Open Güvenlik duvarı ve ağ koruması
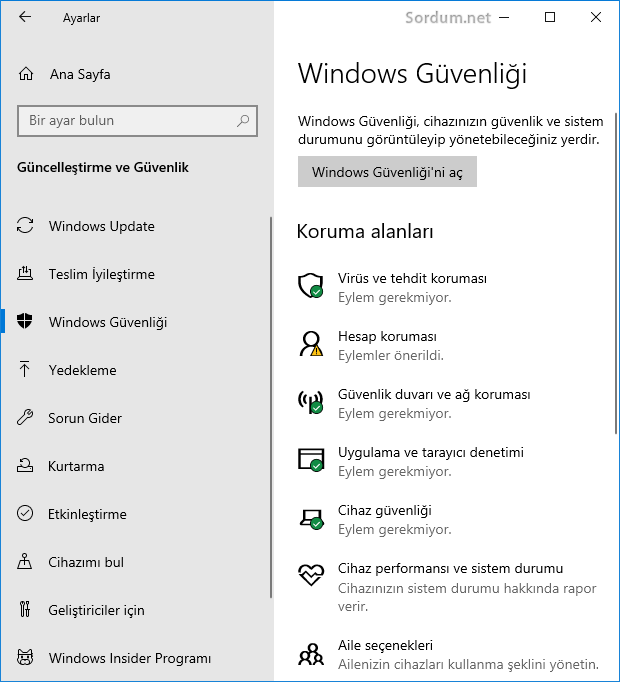This screenshot has width=620, height=682. tap(434, 394)
